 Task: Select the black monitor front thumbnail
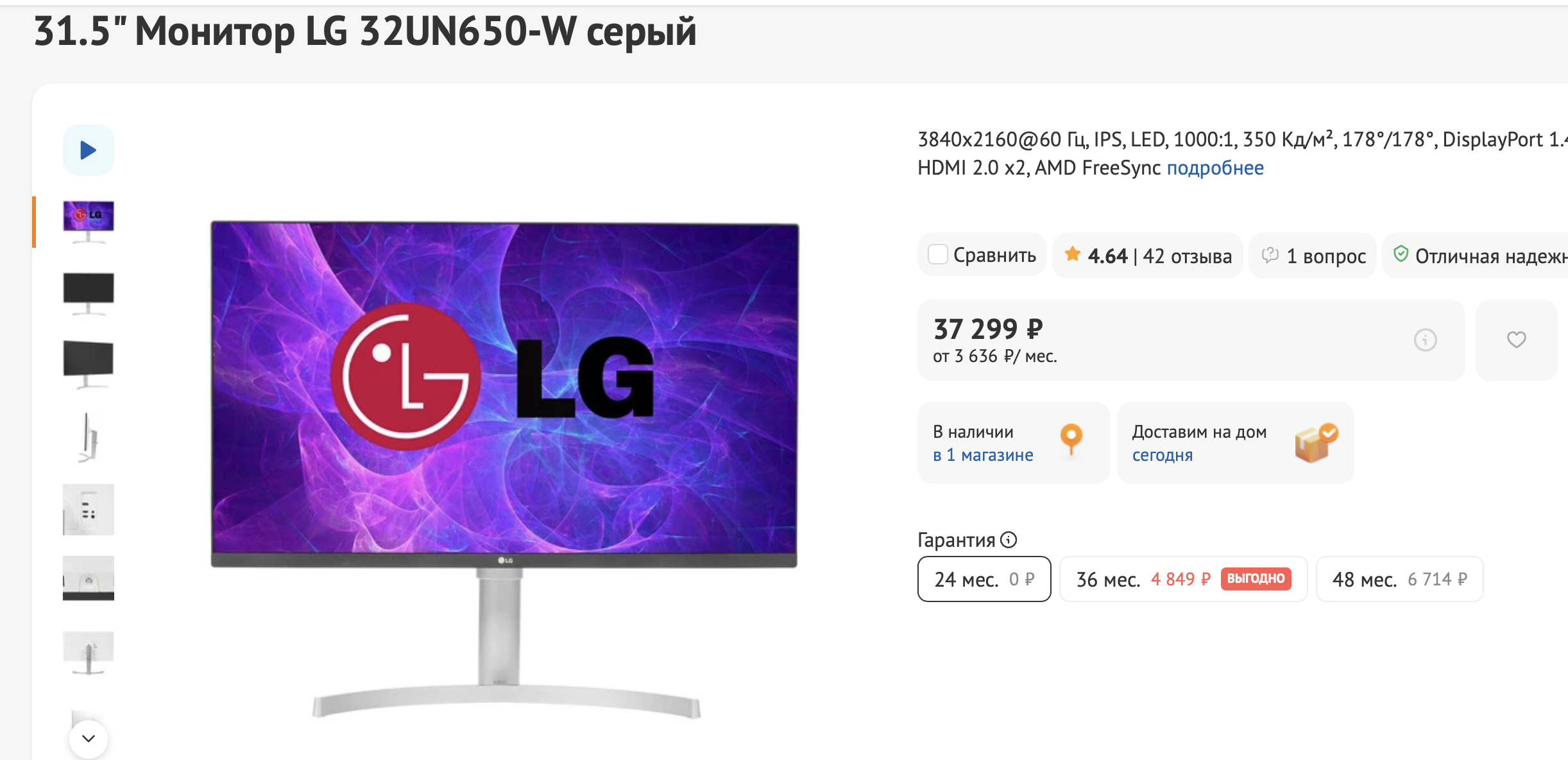89,293
